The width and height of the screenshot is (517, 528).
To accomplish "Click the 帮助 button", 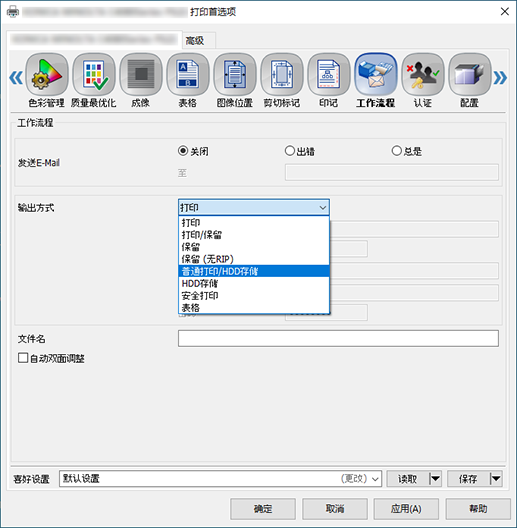I will [478, 509].
